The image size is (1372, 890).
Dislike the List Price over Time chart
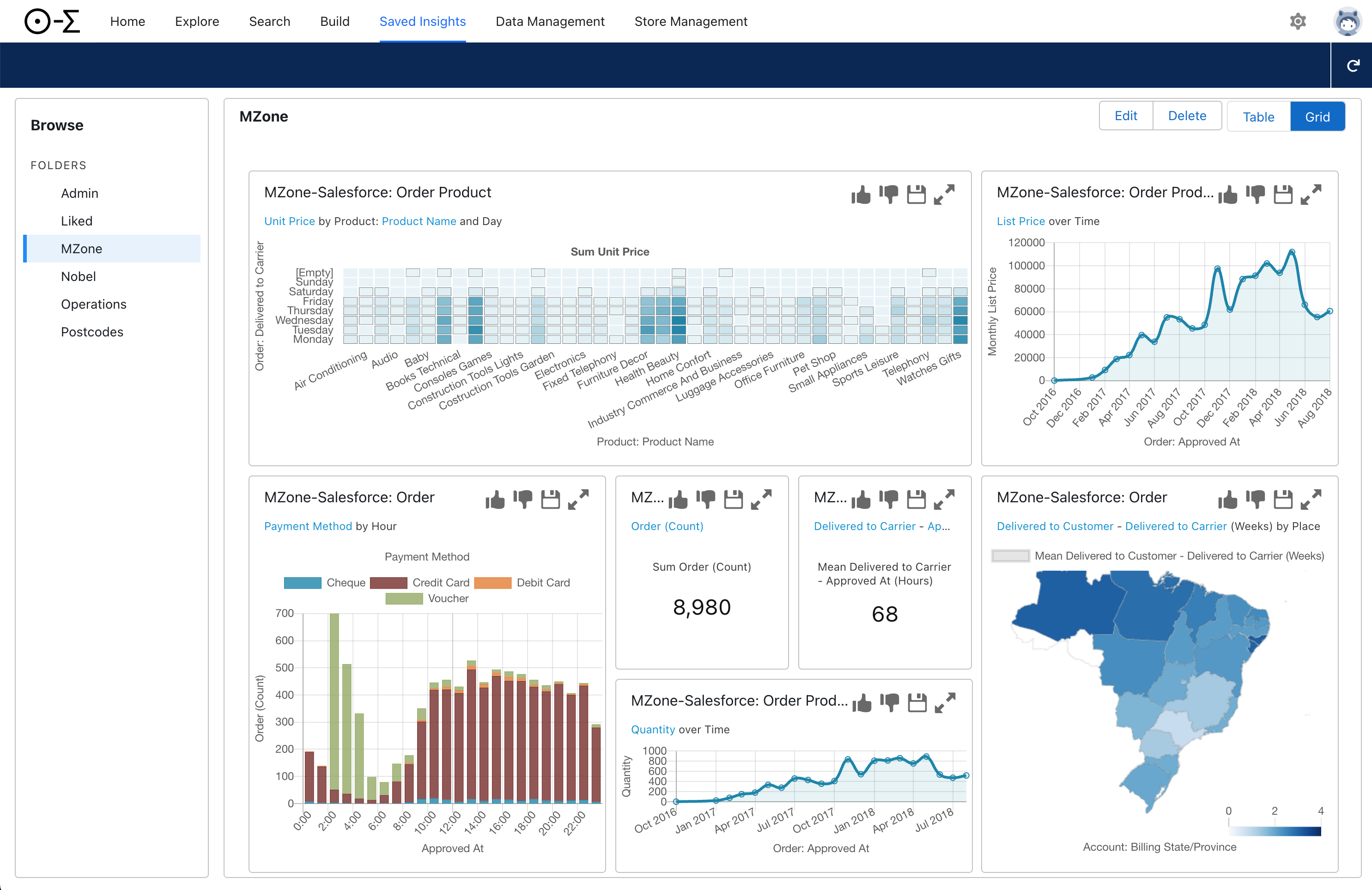[1255, 195]
